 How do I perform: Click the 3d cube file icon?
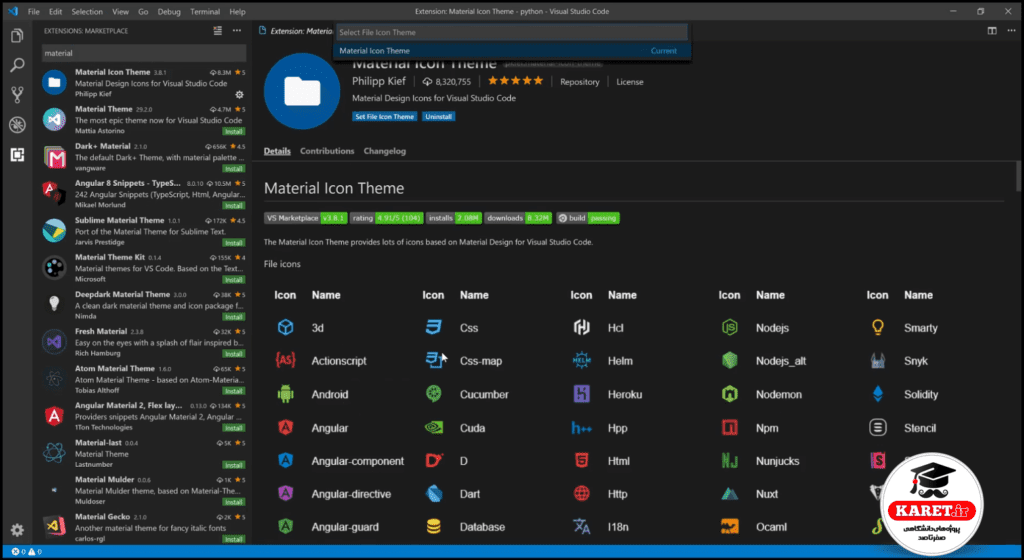pos(285,327)
